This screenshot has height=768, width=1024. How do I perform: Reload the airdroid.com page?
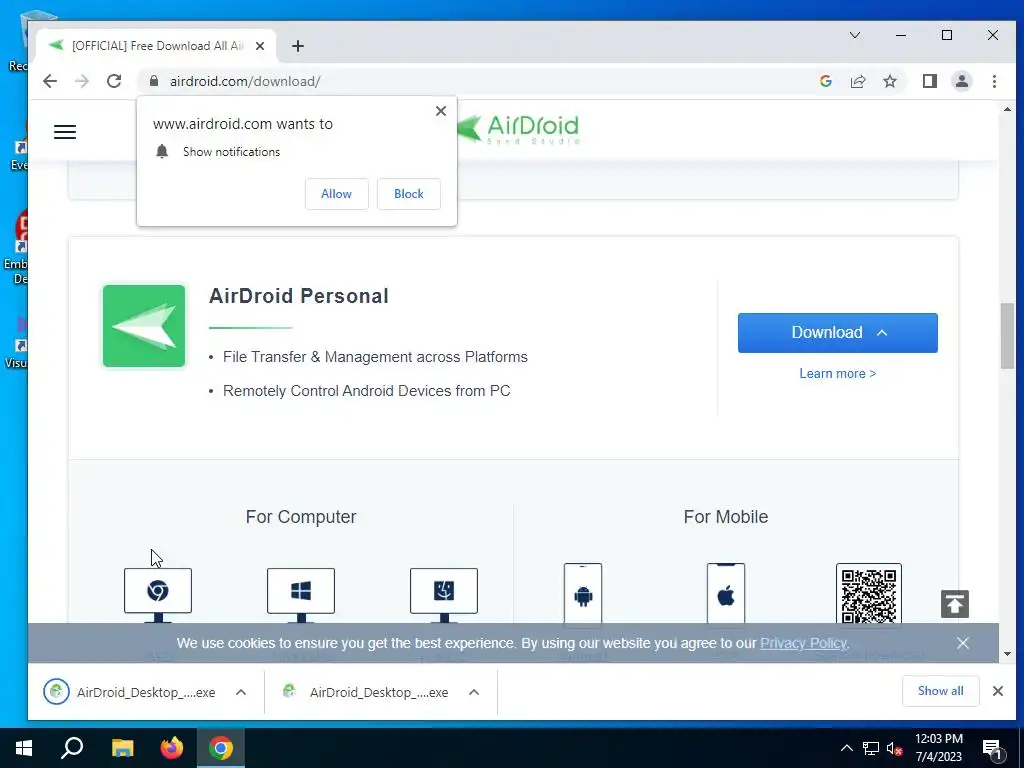pos(114,81)
